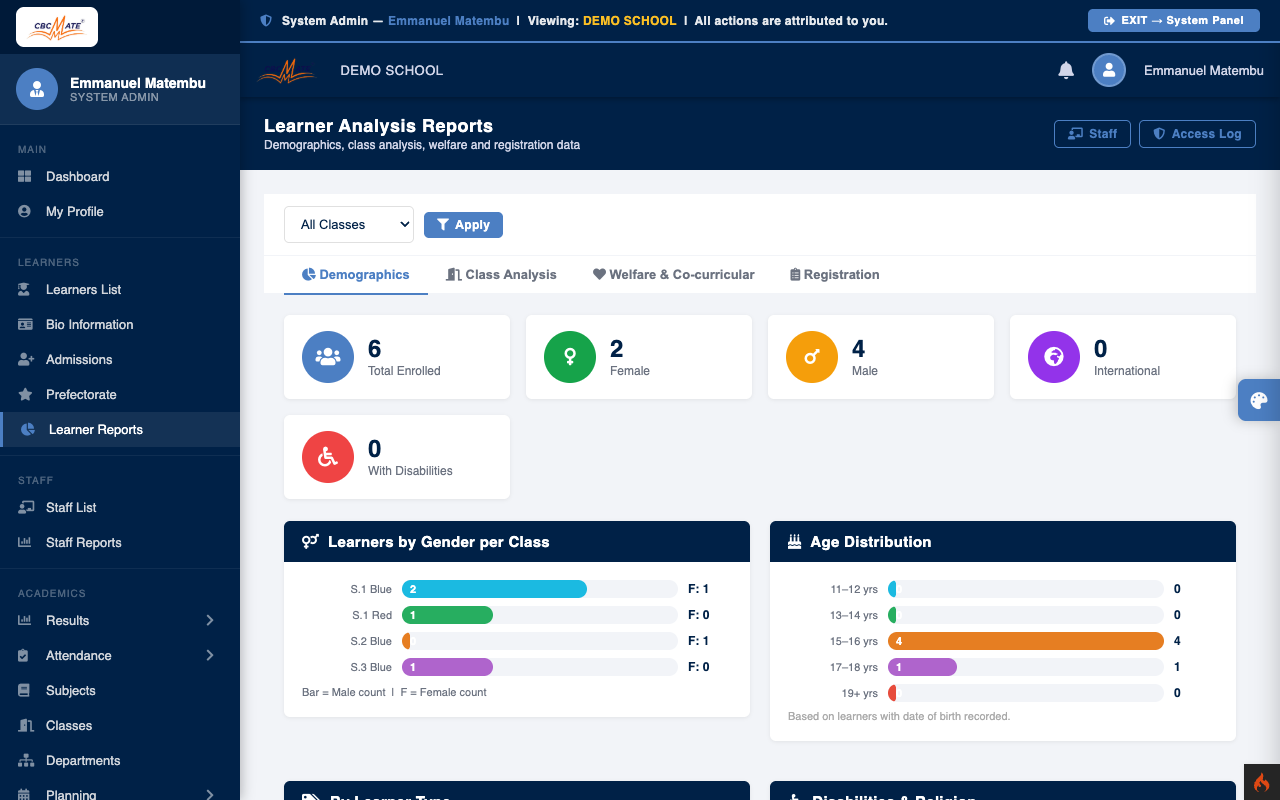The width and height of the screenshot is (1280, 800).
Task: Click the 15–16 yrs orange bar
Action: coord(1026,641)
